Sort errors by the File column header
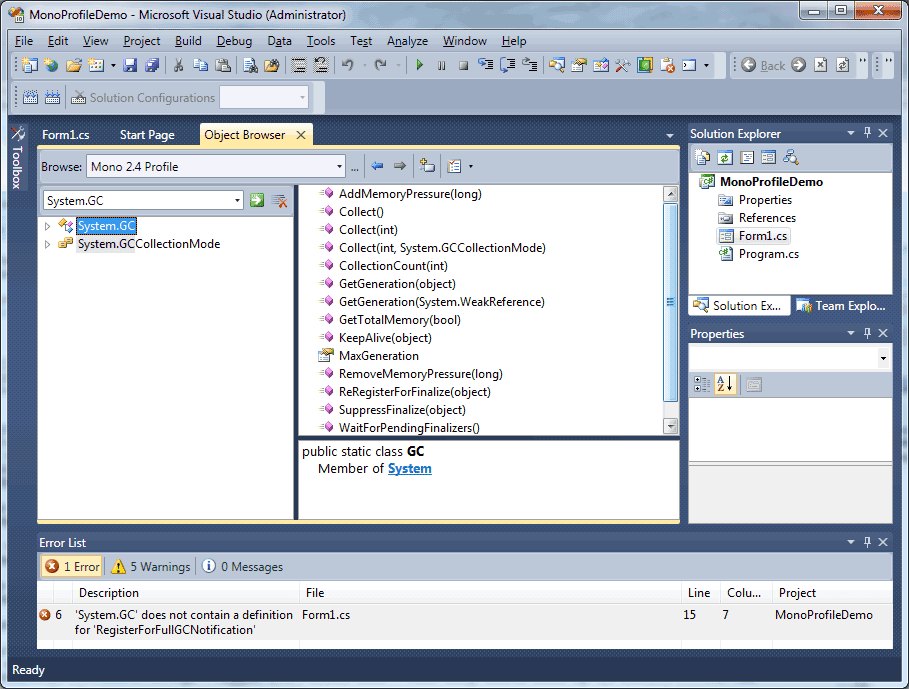 (x=490, y=593)
